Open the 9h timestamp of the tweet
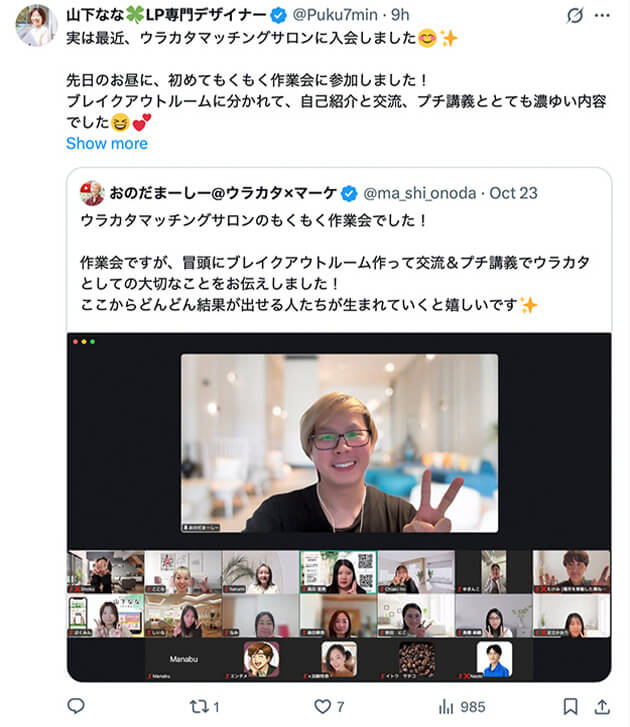This screenshot has height=727, width=630. (400, 15)
